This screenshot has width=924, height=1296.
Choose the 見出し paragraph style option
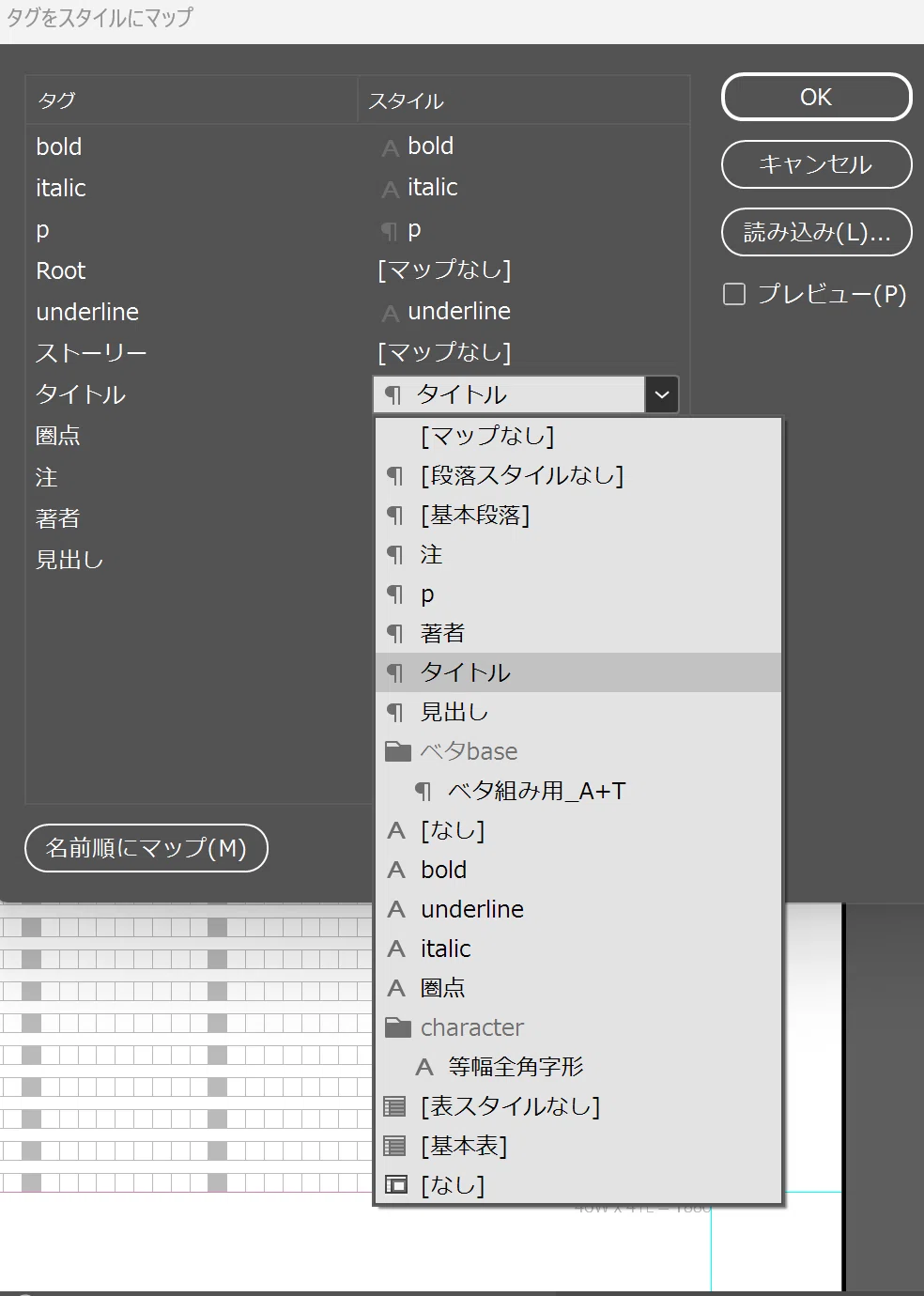[578, 712]
